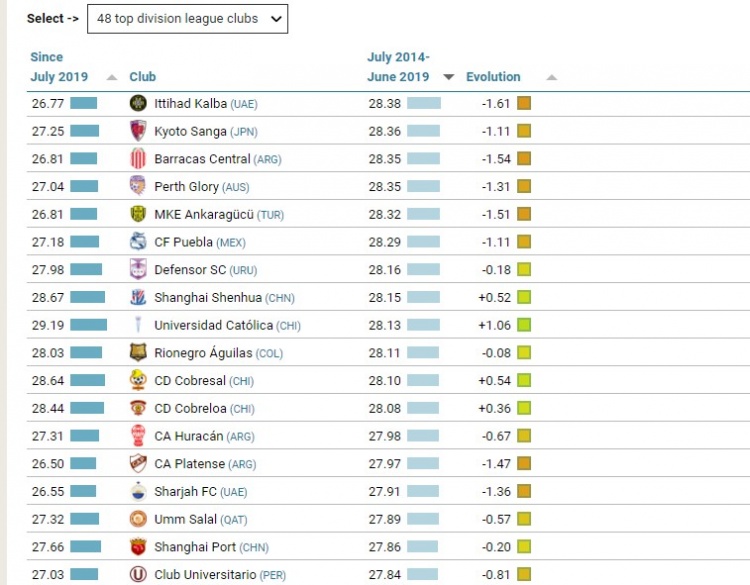The height and width of the screenshot is (585, 750).
Task: Sort by Evolution column arrow
Action: (551, 77)
